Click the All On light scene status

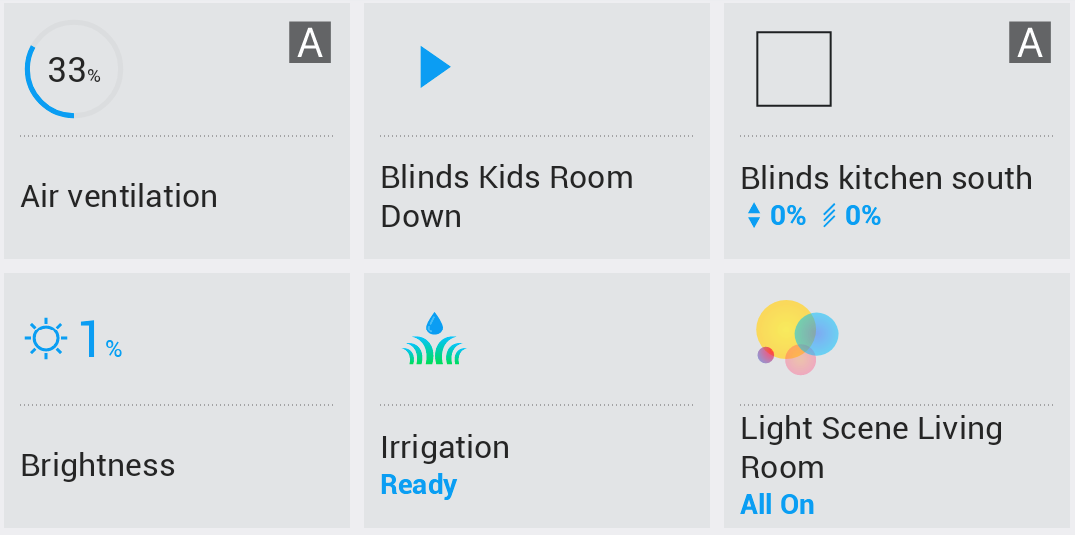pos(777,505)
